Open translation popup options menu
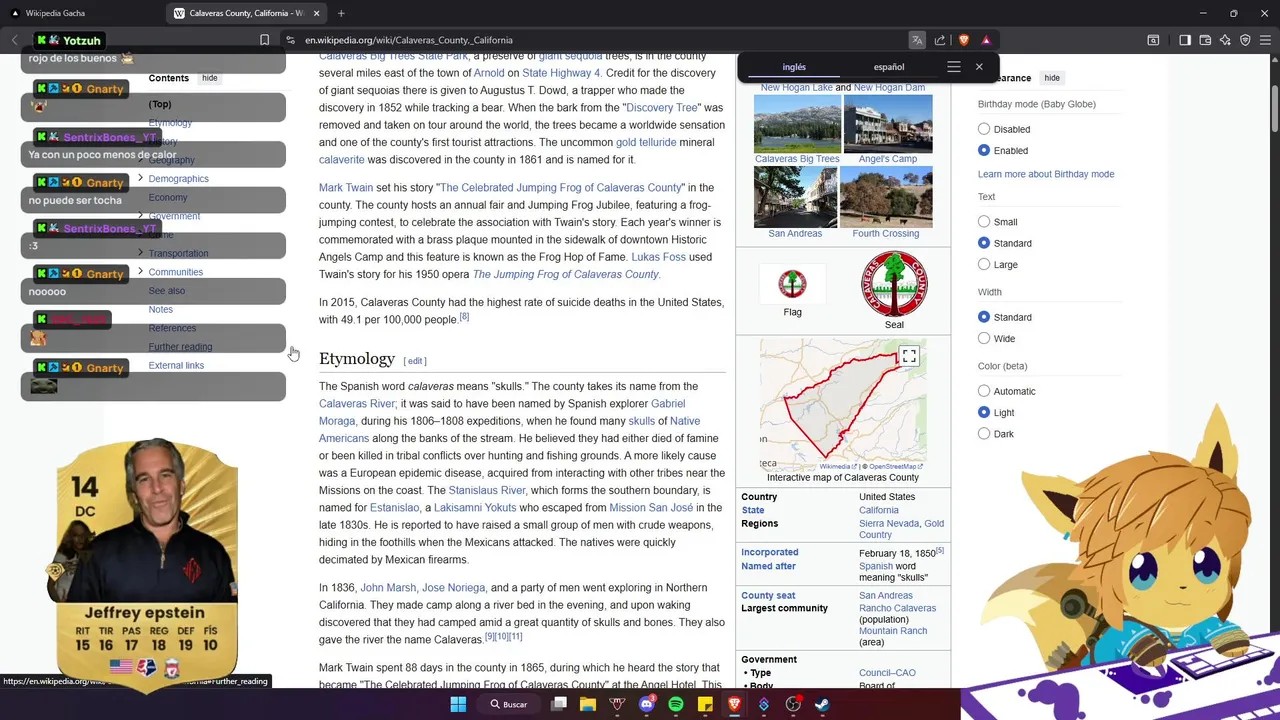 [x=954, y=67]
